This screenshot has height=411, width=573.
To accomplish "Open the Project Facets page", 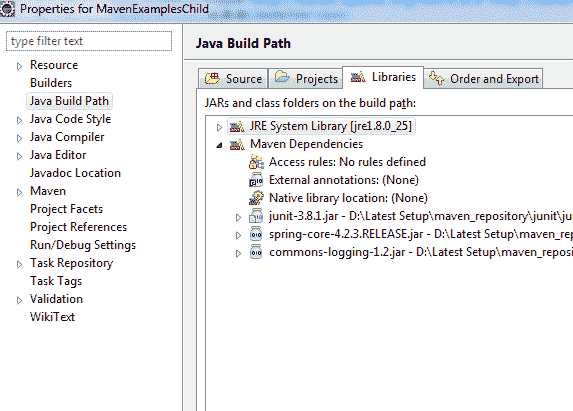I will tap(66, 209).
